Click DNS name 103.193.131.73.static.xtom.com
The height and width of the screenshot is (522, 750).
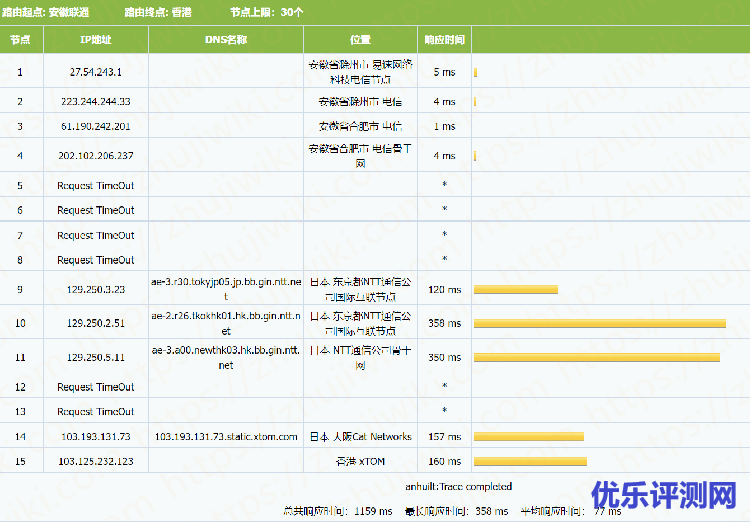226,437
